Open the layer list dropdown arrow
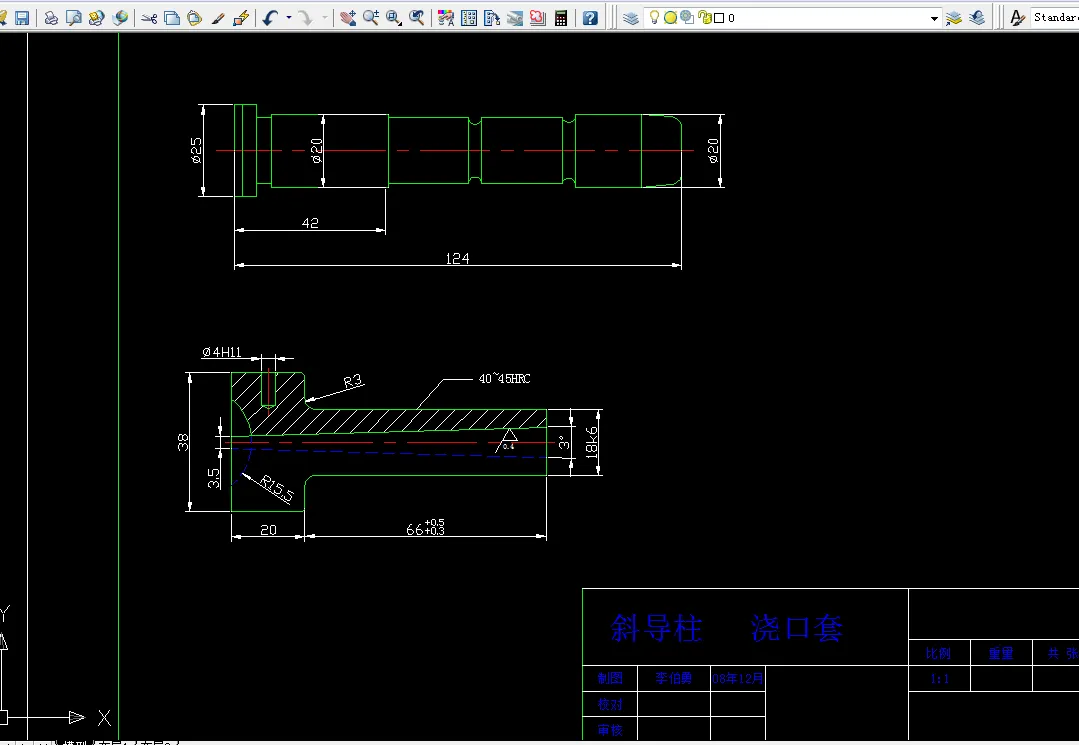Screen dimensions: 1079x745 coord(934,19)
